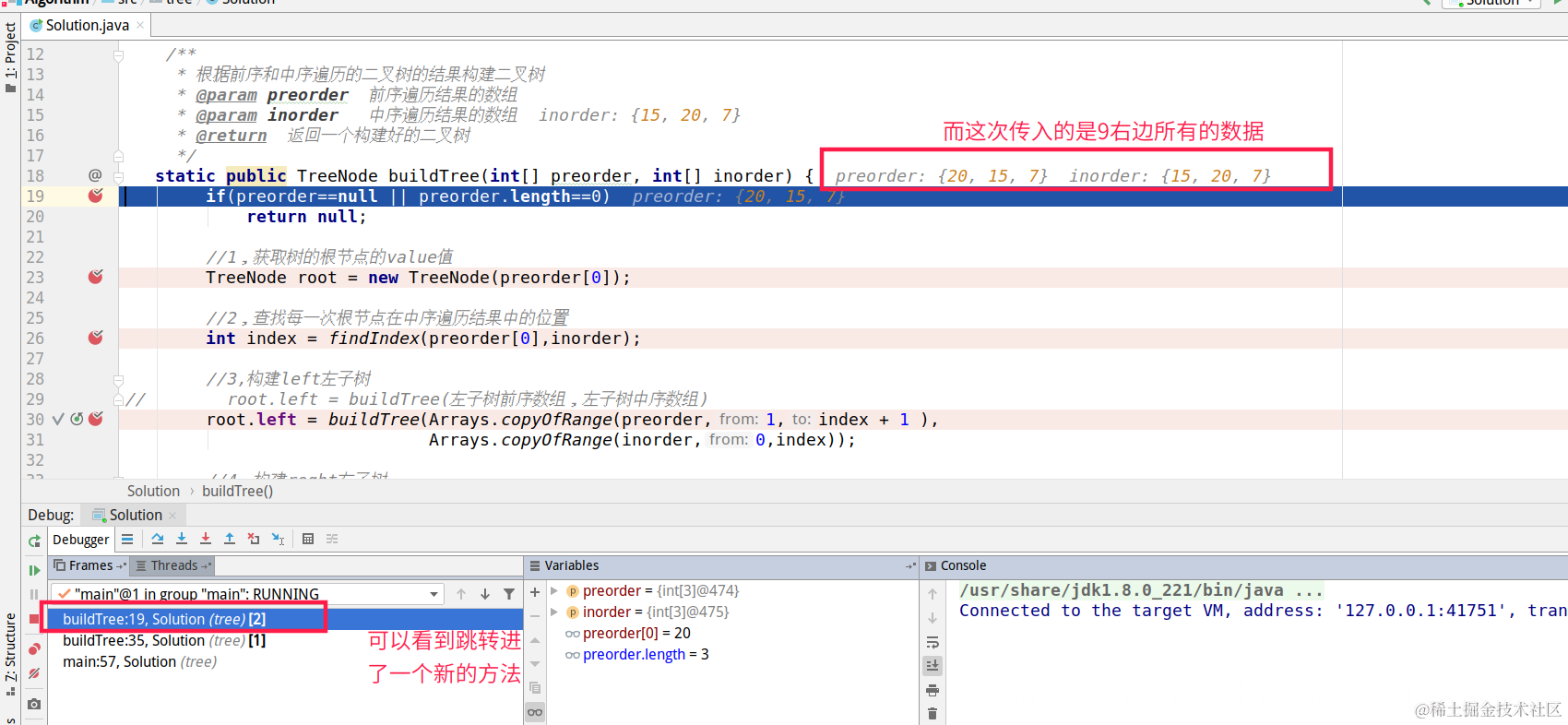Open the 7: Structure tool window
Screen dimensions: 1568x725
tap(10, 653)
